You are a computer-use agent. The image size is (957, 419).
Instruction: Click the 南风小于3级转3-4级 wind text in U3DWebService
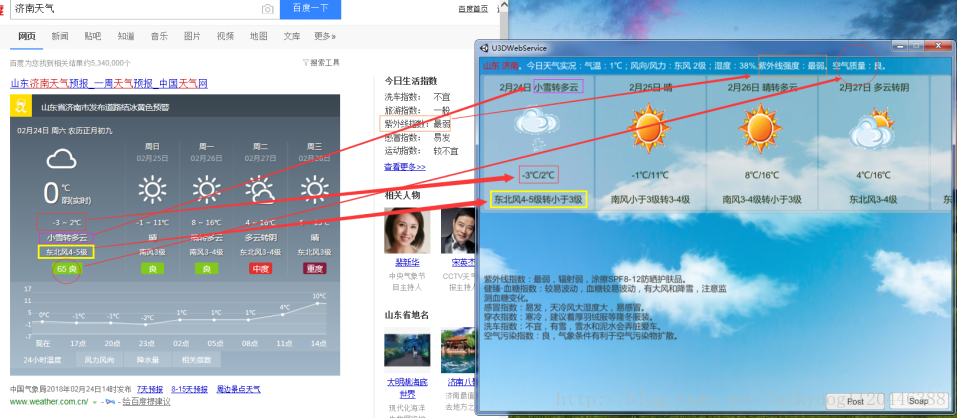pos(650,199)
